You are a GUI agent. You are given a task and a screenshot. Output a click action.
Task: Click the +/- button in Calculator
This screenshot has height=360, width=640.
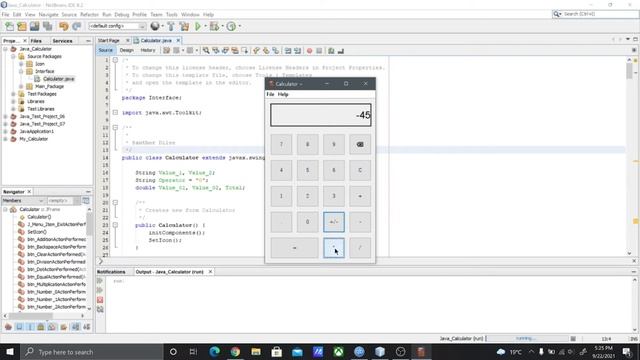(x=333, y=222)
